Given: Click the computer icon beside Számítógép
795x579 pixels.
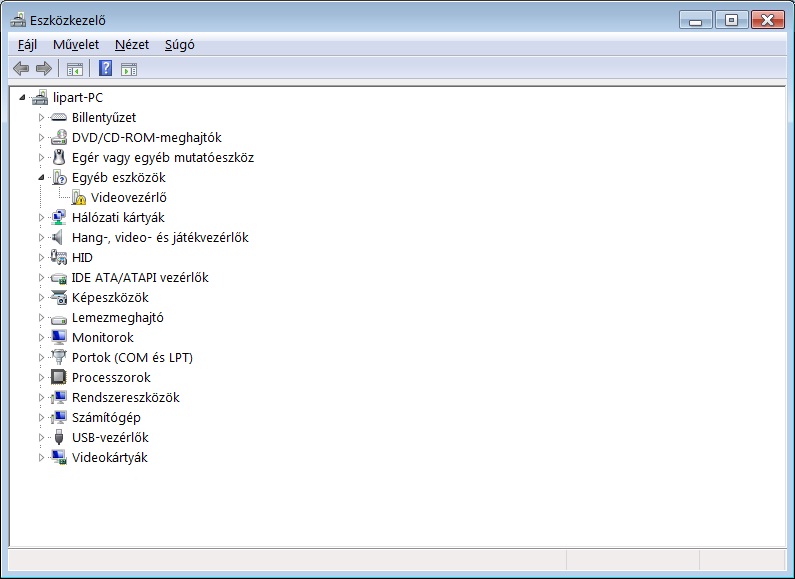Looking at the screenshot, I should tap(59, 417).
